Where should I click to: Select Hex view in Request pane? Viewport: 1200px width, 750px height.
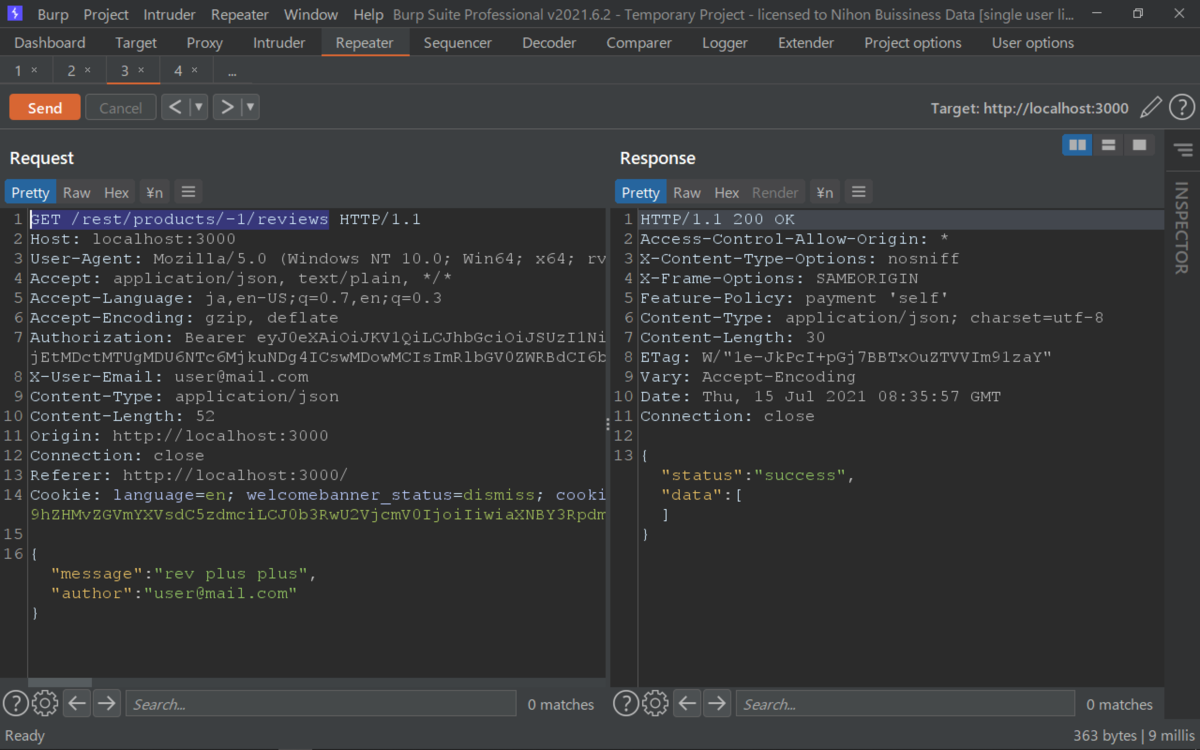pyautogui.click(x=117, y=192)
